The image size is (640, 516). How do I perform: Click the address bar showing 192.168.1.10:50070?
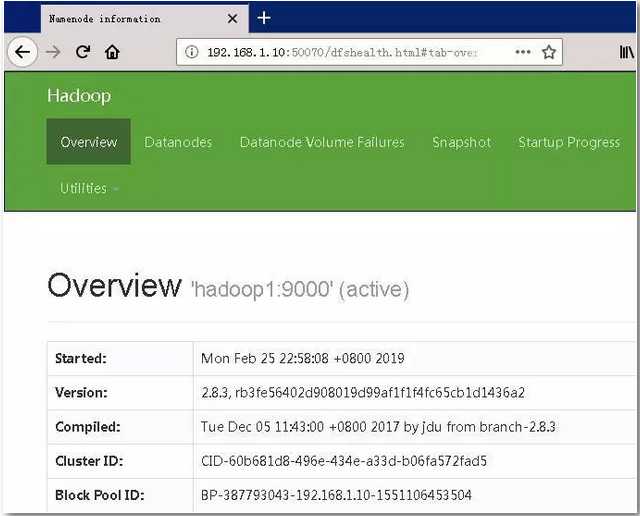pos(369,52)
